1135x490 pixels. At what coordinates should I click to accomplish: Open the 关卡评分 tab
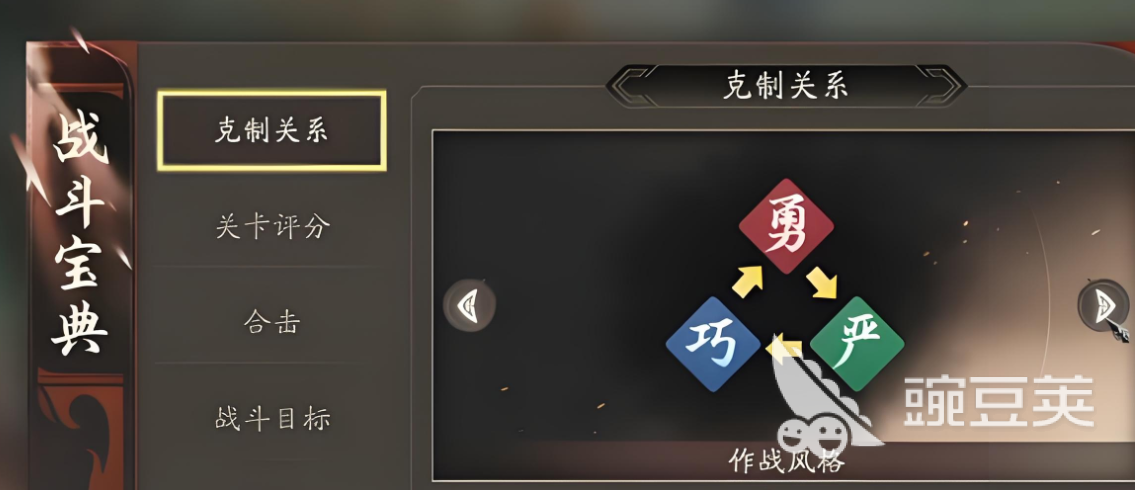272,227
